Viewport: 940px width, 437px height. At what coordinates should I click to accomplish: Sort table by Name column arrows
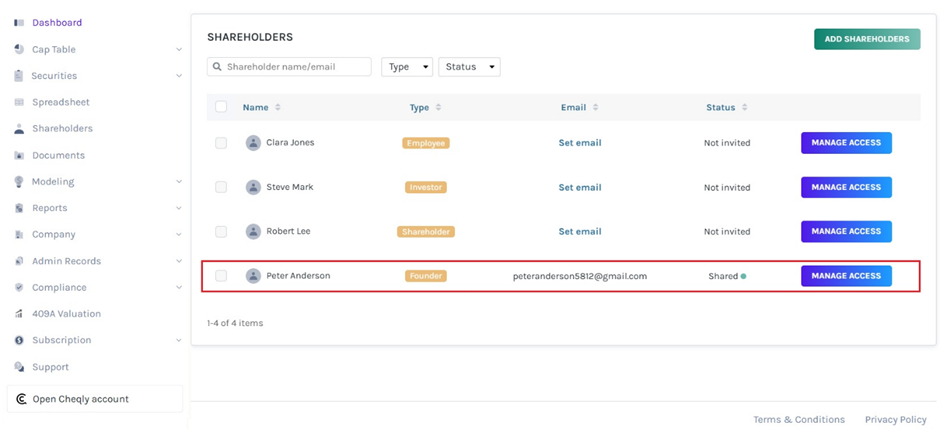click(278, 107)
